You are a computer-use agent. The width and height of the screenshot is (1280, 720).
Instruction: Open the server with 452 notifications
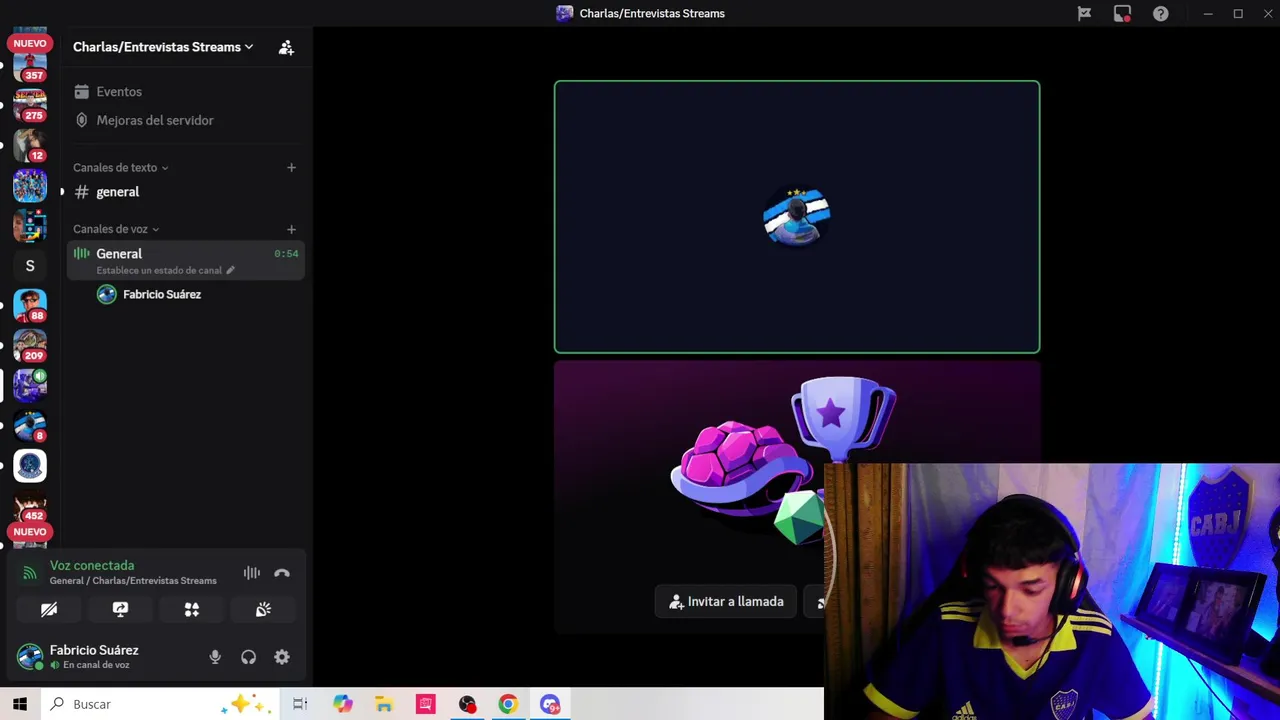(x=30, y=505)
